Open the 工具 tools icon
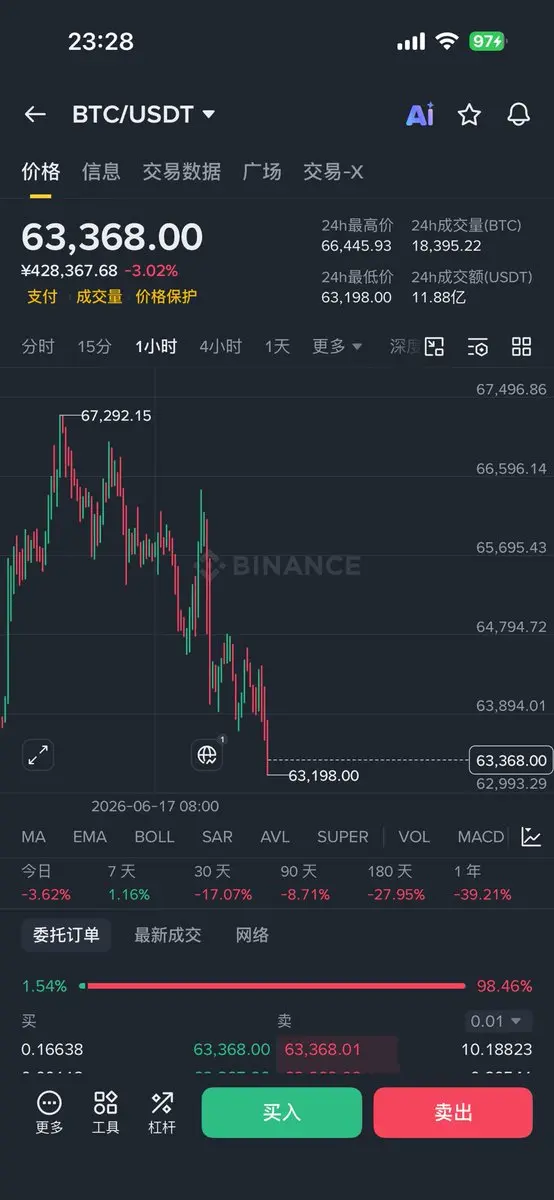Image resolution: width=554 pixels, height=1200 pixels. [105, 1113]
